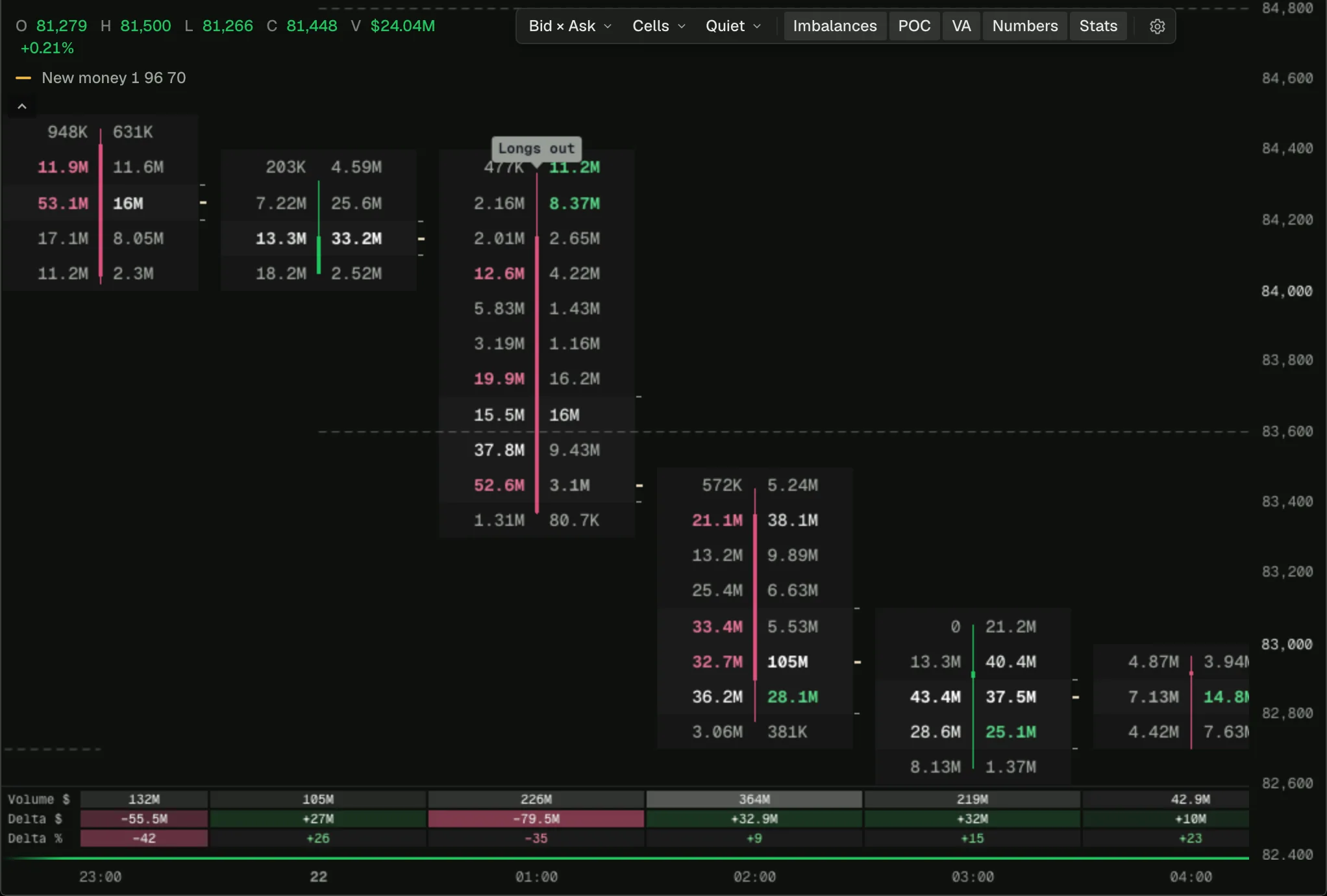This screenshot has width=1327, height=896.
Task: Click the 8.37M green ask cell
Action: click(x=575, y=203)
